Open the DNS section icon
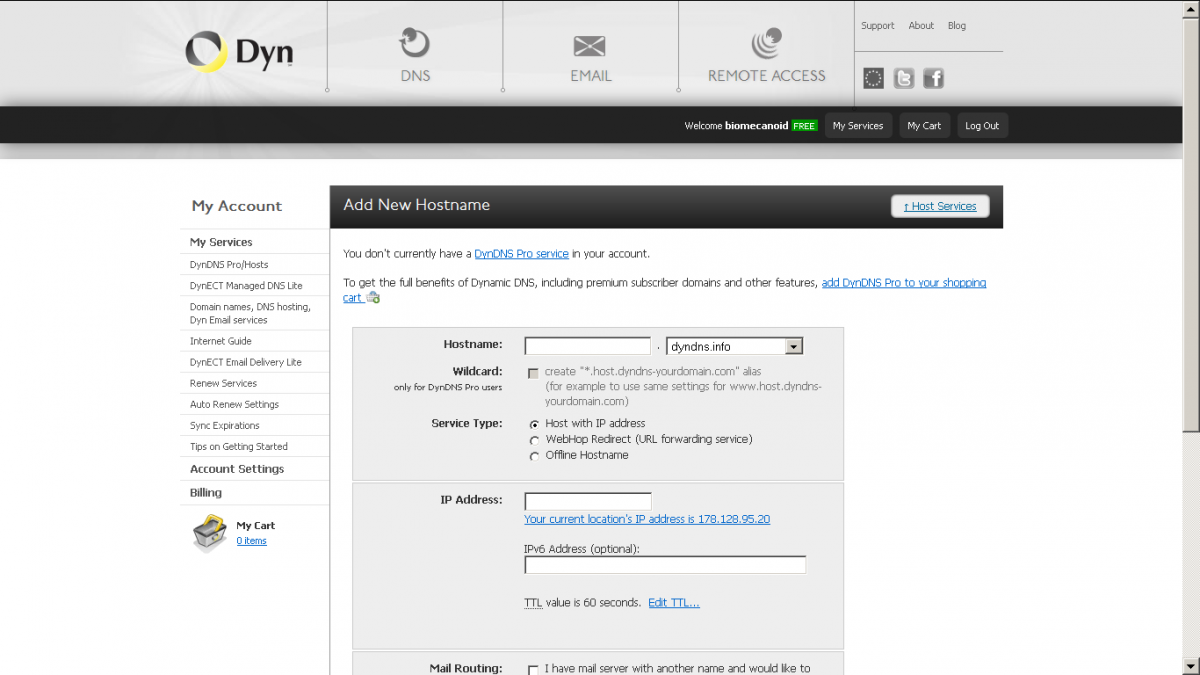This screenshot has height=675, width=1200. 414,43
